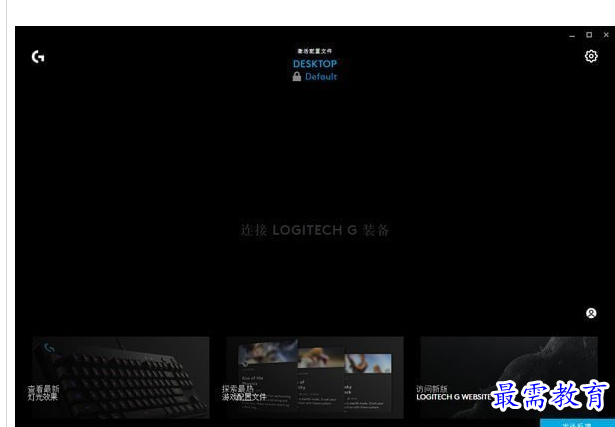Open the LOGITECH G WEBSITE card
This screenshot has height=427, width=615.
(x=509, y=377)
